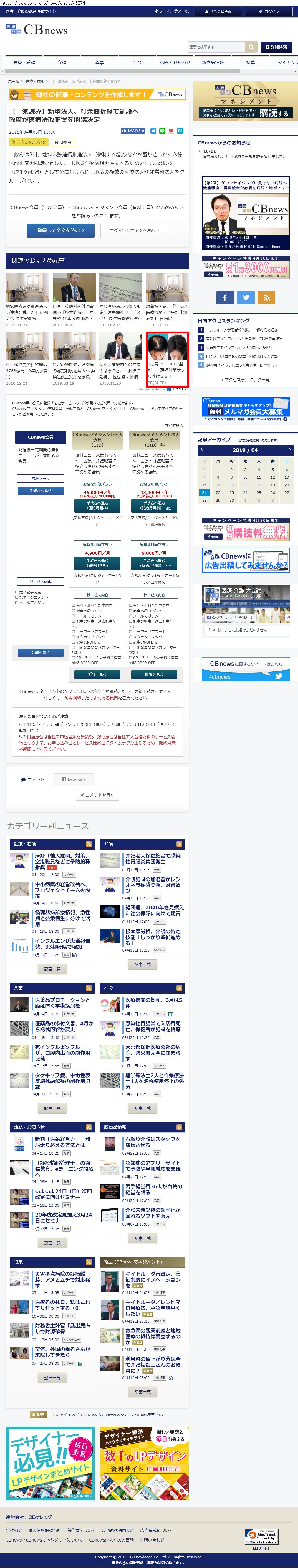The image size is (298, 1568).
Task: Click ログイン button in header
Action: tap(268, 11)
